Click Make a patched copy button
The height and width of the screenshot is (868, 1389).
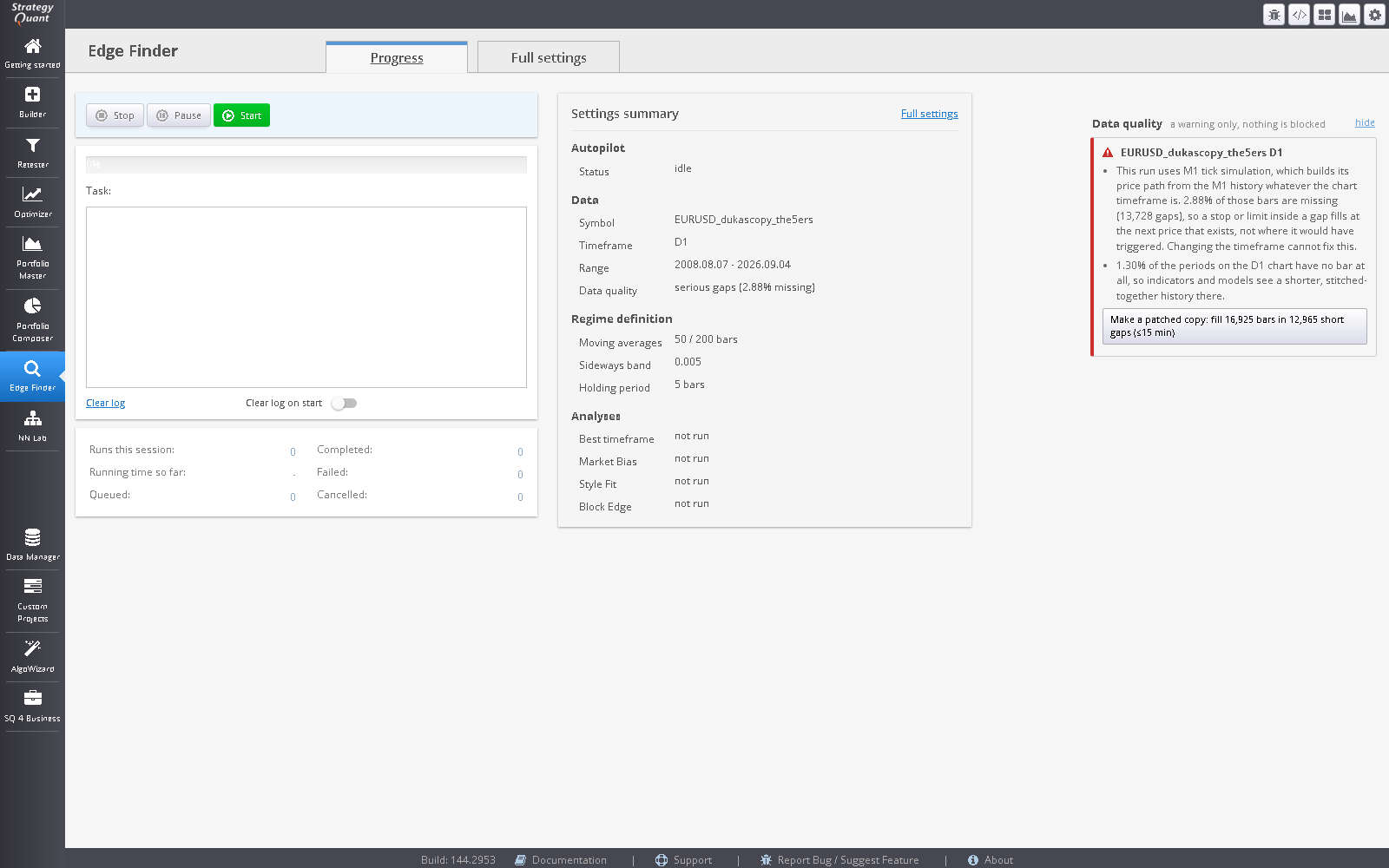(x=1234, y=326)
